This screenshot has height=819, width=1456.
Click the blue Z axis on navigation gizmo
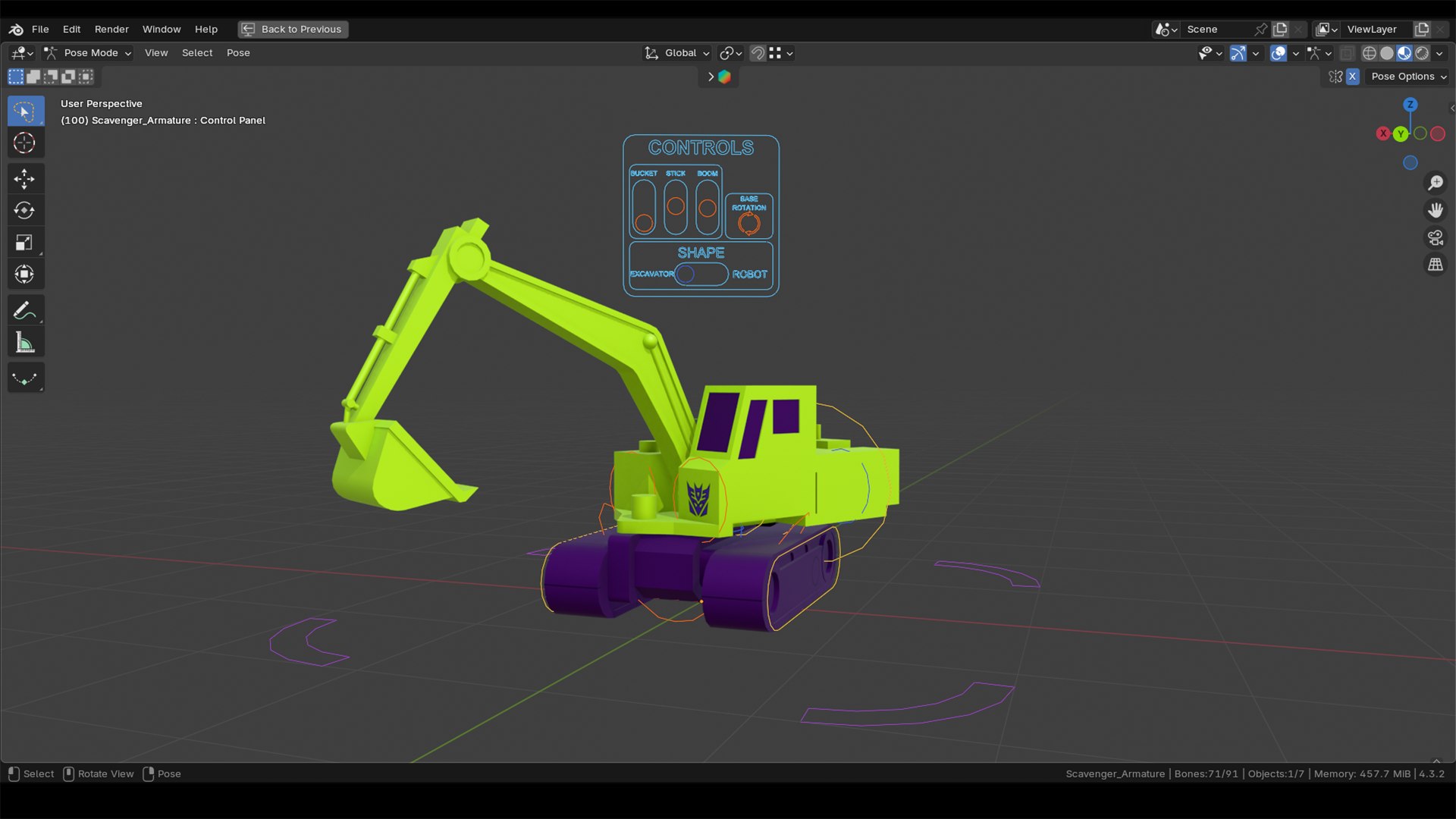click(1410, 105)
